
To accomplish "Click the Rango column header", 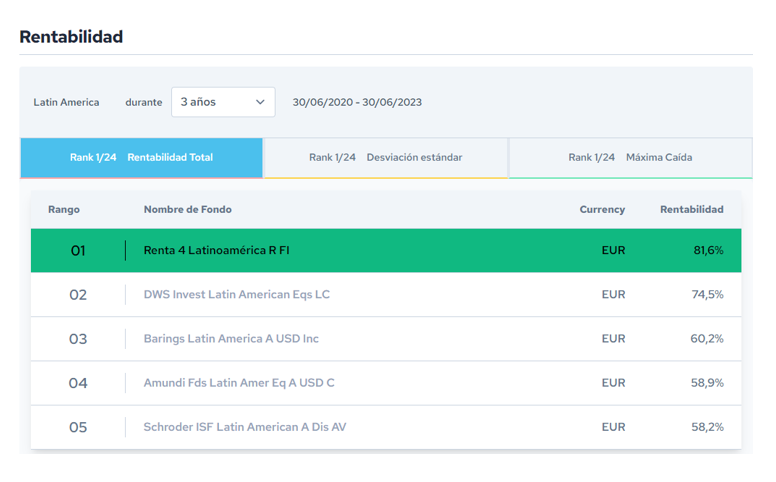I will [x=64, y=210].
